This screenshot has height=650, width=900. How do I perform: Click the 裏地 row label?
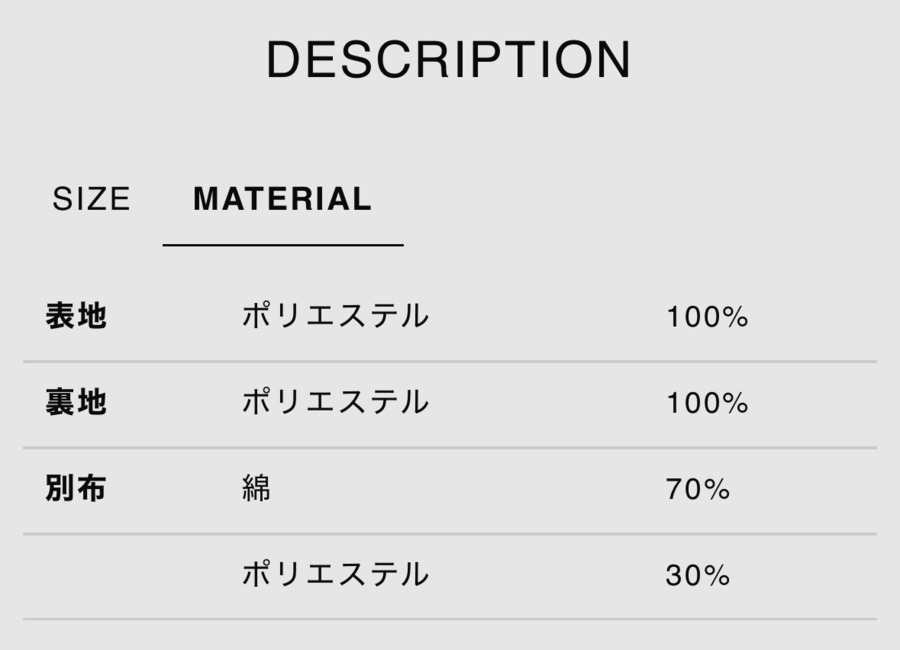(76, 403)
